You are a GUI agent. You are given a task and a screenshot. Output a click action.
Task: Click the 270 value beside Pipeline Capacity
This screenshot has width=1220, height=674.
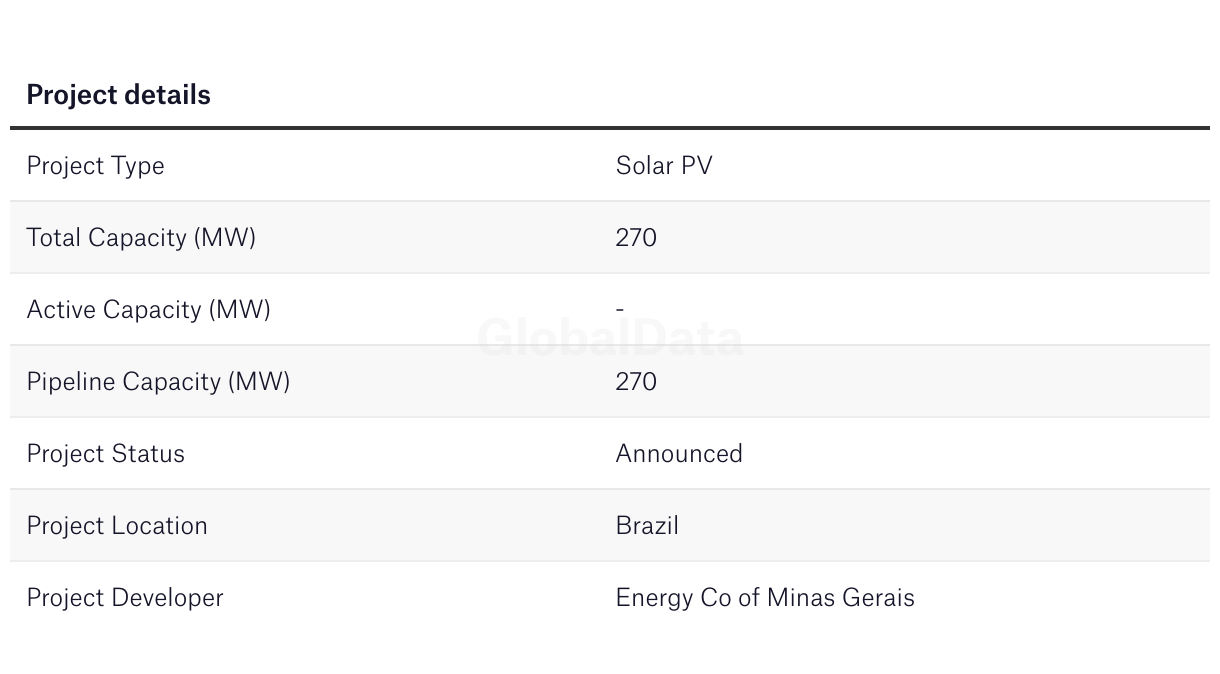636,382
